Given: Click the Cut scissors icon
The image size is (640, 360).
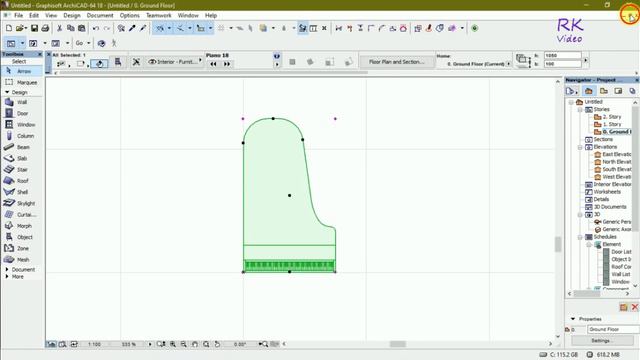Looking at the screenshot, I should 60,28.
